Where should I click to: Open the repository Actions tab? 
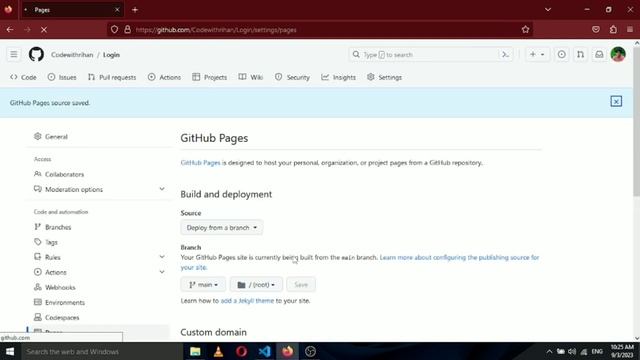(164, 77)
